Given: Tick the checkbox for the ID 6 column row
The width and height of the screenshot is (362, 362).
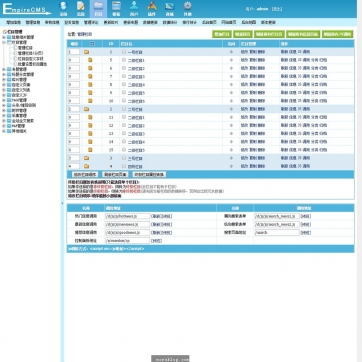Looking at the screenshot, I should click(x=124, y=68).
